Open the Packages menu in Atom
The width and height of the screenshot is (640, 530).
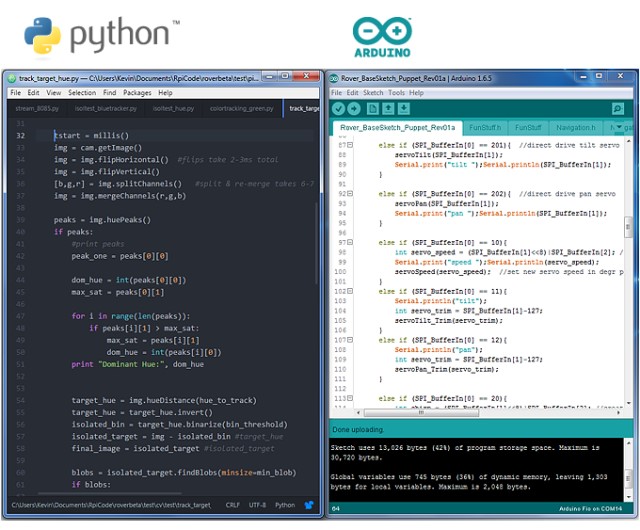coord(137,92)
